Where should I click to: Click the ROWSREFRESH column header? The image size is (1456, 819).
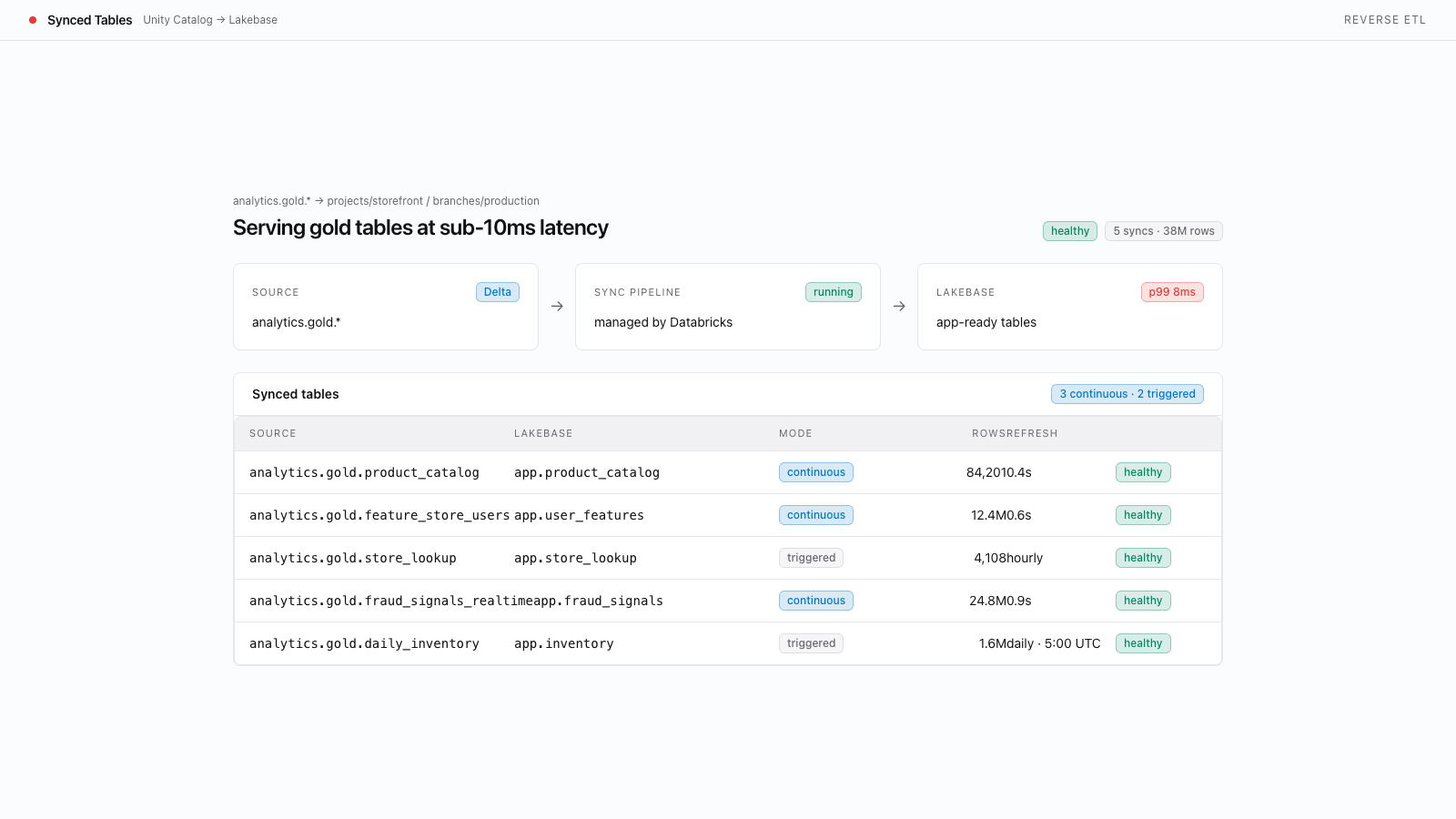[1015, 433]
